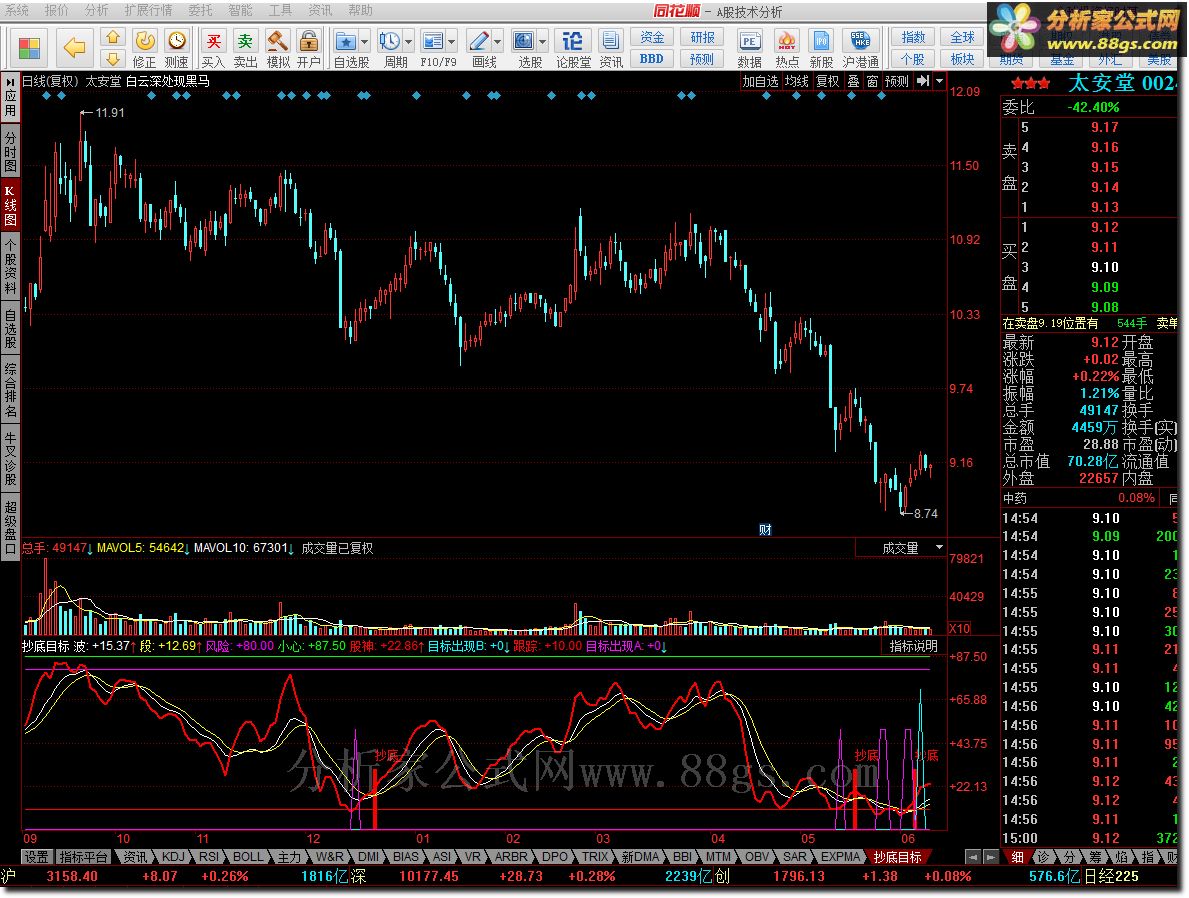The width and height of the screenshot is (1189, 898).
Task: Click the yellow up arrow button
Action: (112, 37)
